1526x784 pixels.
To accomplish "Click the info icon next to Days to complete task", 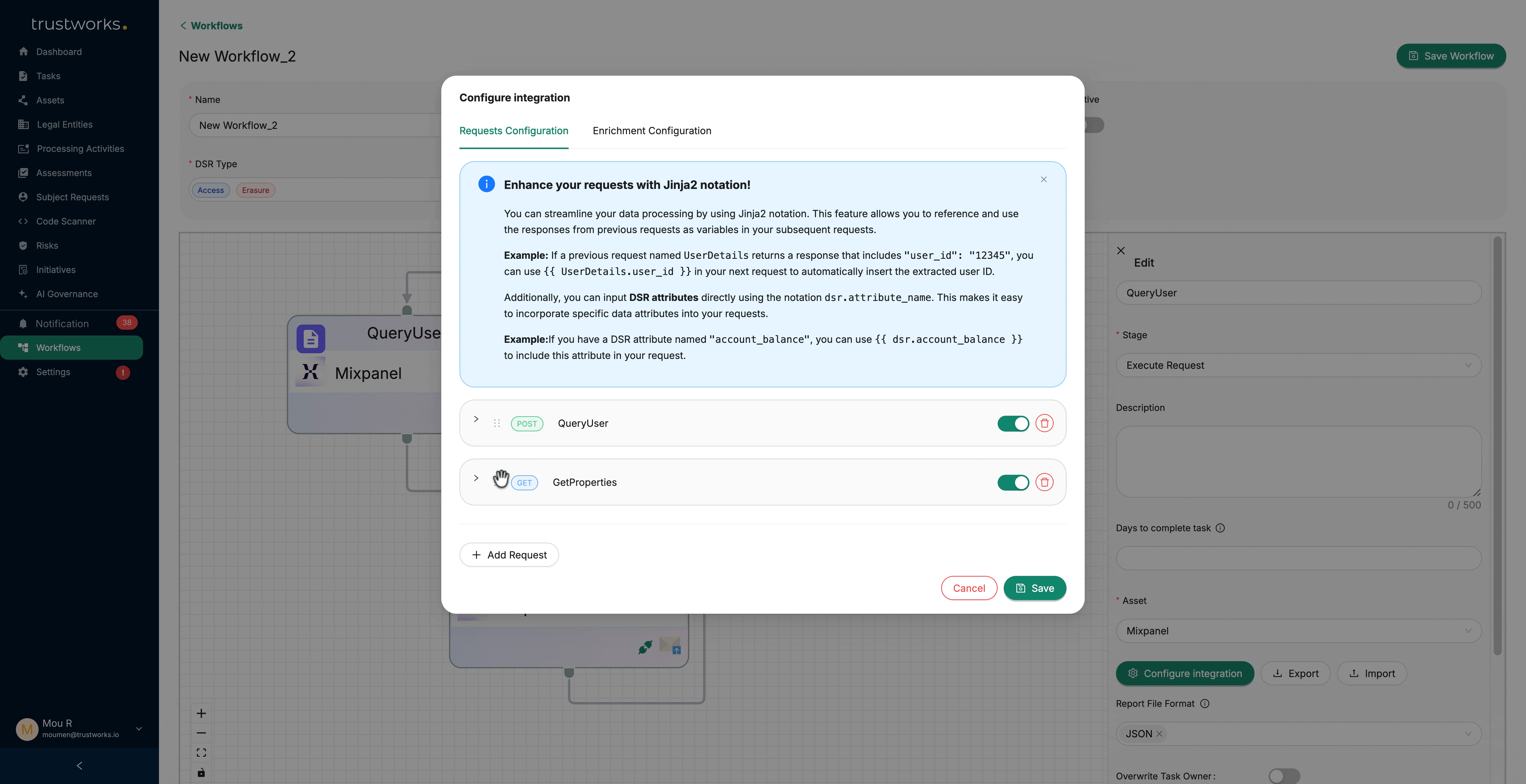I will [1220, 528].
